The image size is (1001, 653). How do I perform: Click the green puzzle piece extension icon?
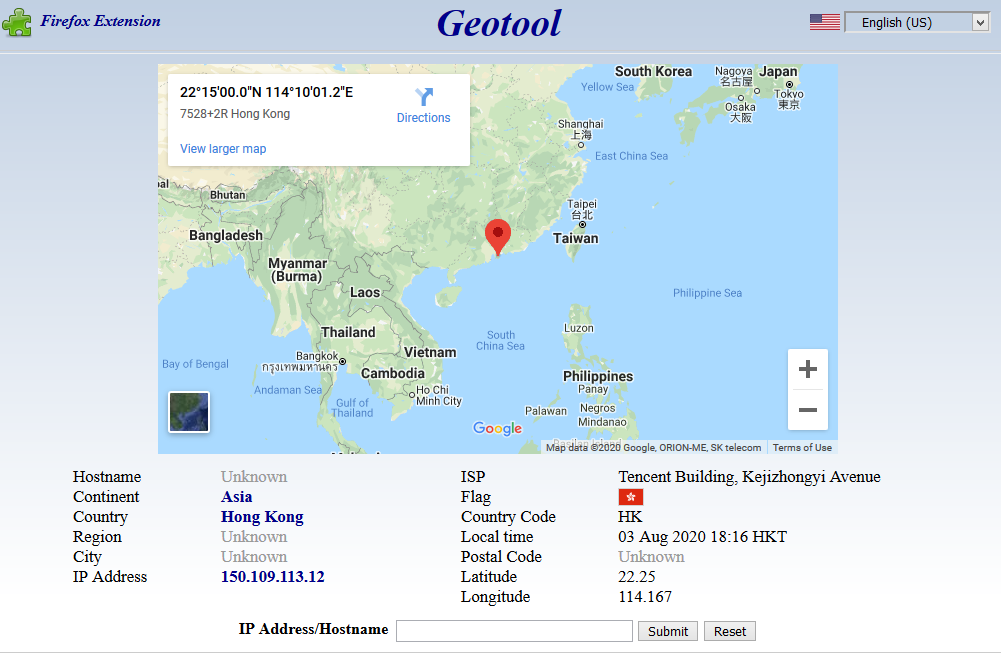click(17, 22)
